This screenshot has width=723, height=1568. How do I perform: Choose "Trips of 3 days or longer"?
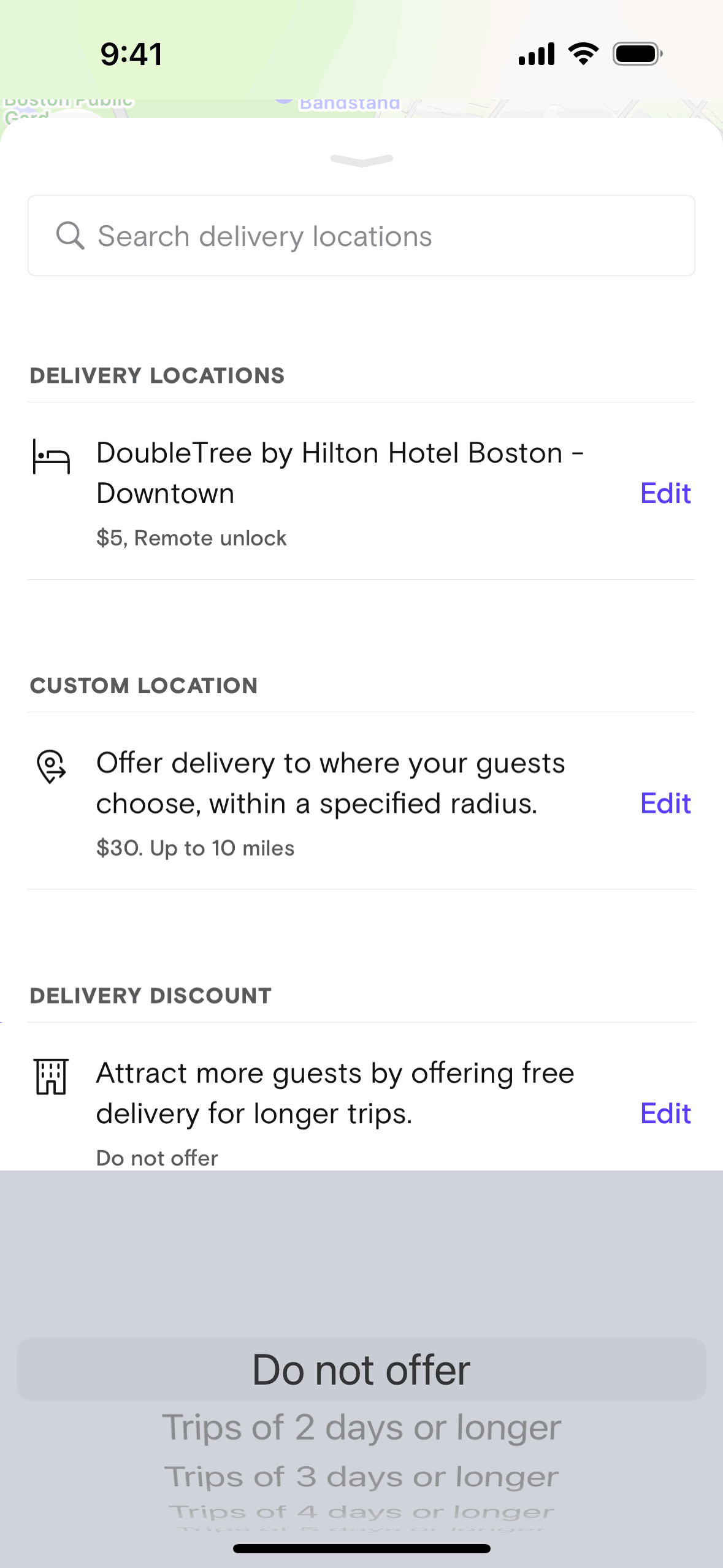coord(361,1477)
